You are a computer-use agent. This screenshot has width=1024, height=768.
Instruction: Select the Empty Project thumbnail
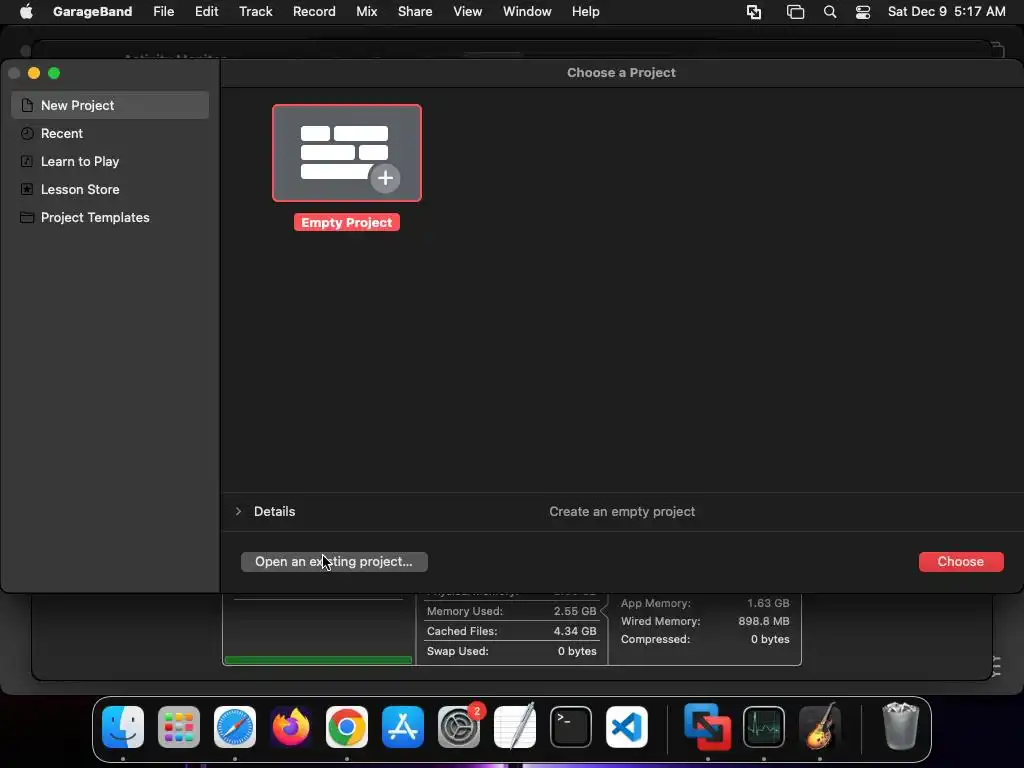347,153
